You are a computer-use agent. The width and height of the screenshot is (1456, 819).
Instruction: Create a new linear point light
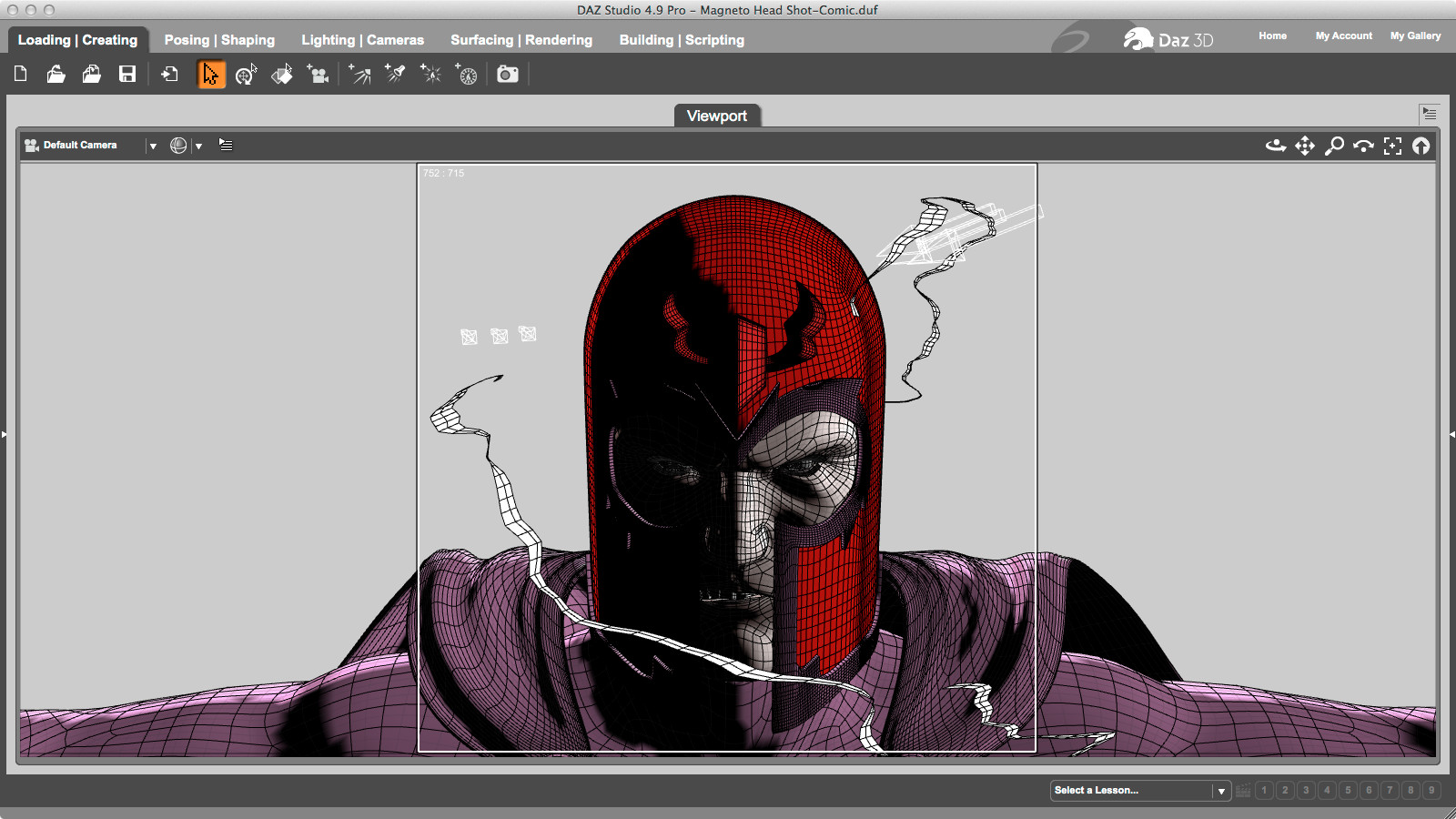tap(466, 75)
